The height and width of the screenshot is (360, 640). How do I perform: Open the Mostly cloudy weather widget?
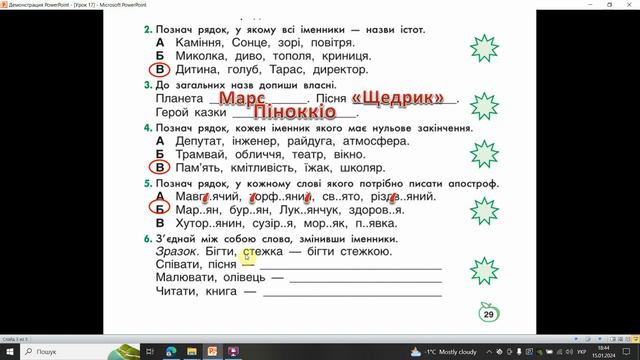coord(444,351)
